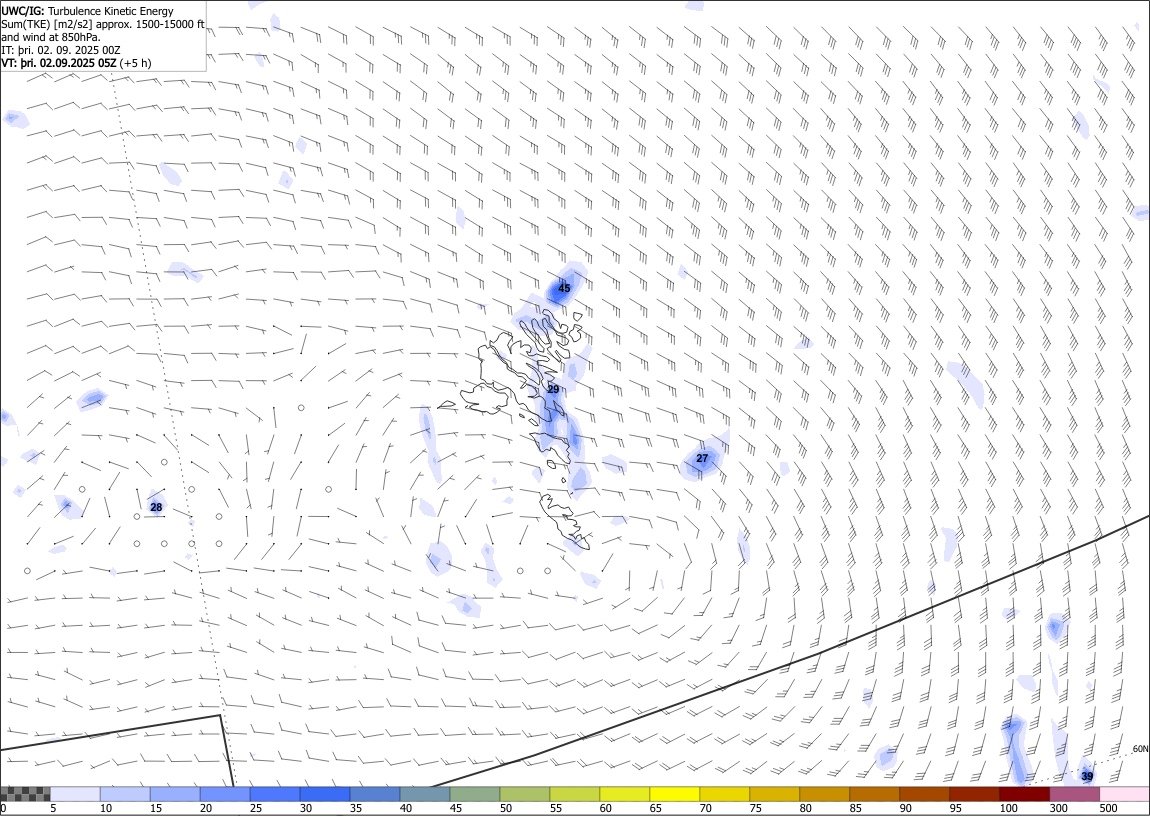Select the 25–30 blue legend swatch
The height and width of the screenshot is (816, 1150).
point(275,794)
